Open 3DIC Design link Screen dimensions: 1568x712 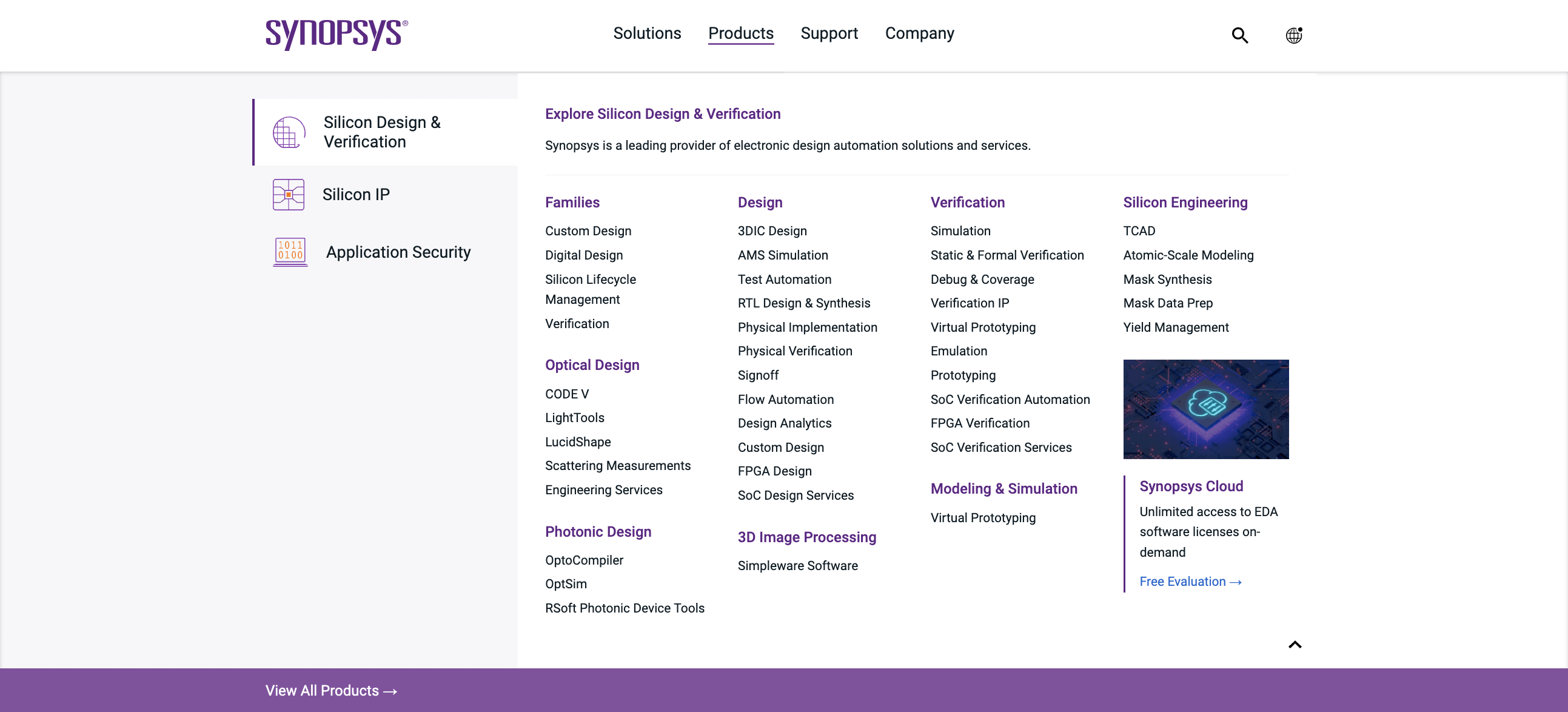pyautogui.click(x=772, y=231)
